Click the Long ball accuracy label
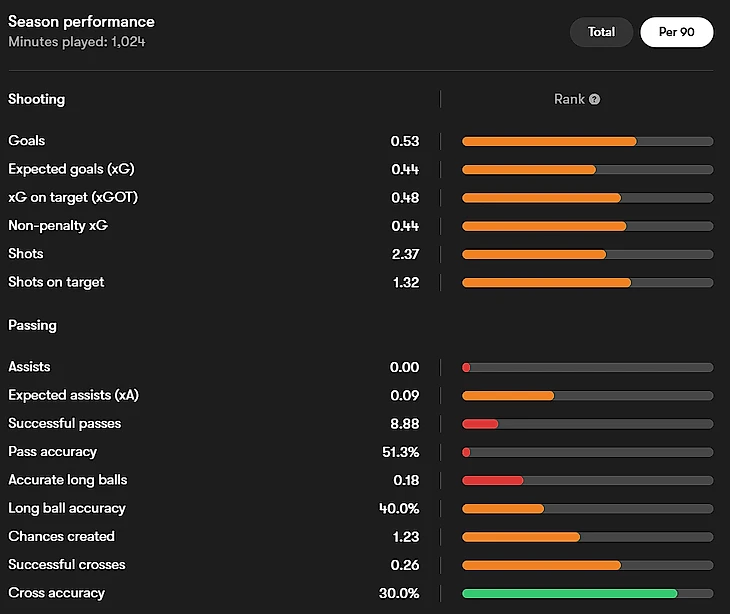The height and width of the screenshot is (614, 730). click(67, 508)
